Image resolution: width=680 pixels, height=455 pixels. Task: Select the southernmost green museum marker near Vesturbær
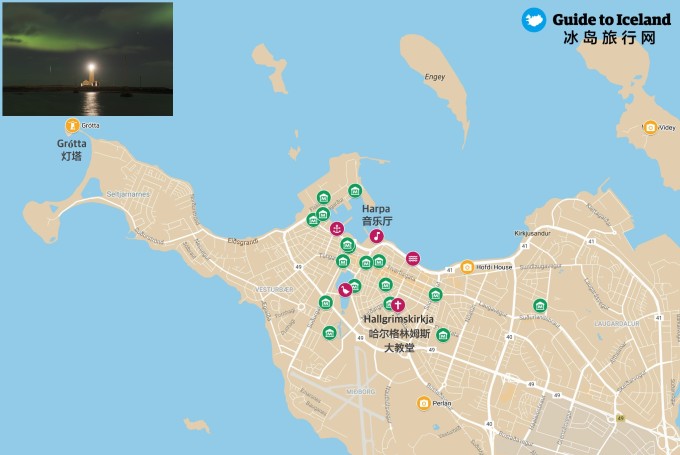coord(330,333)
